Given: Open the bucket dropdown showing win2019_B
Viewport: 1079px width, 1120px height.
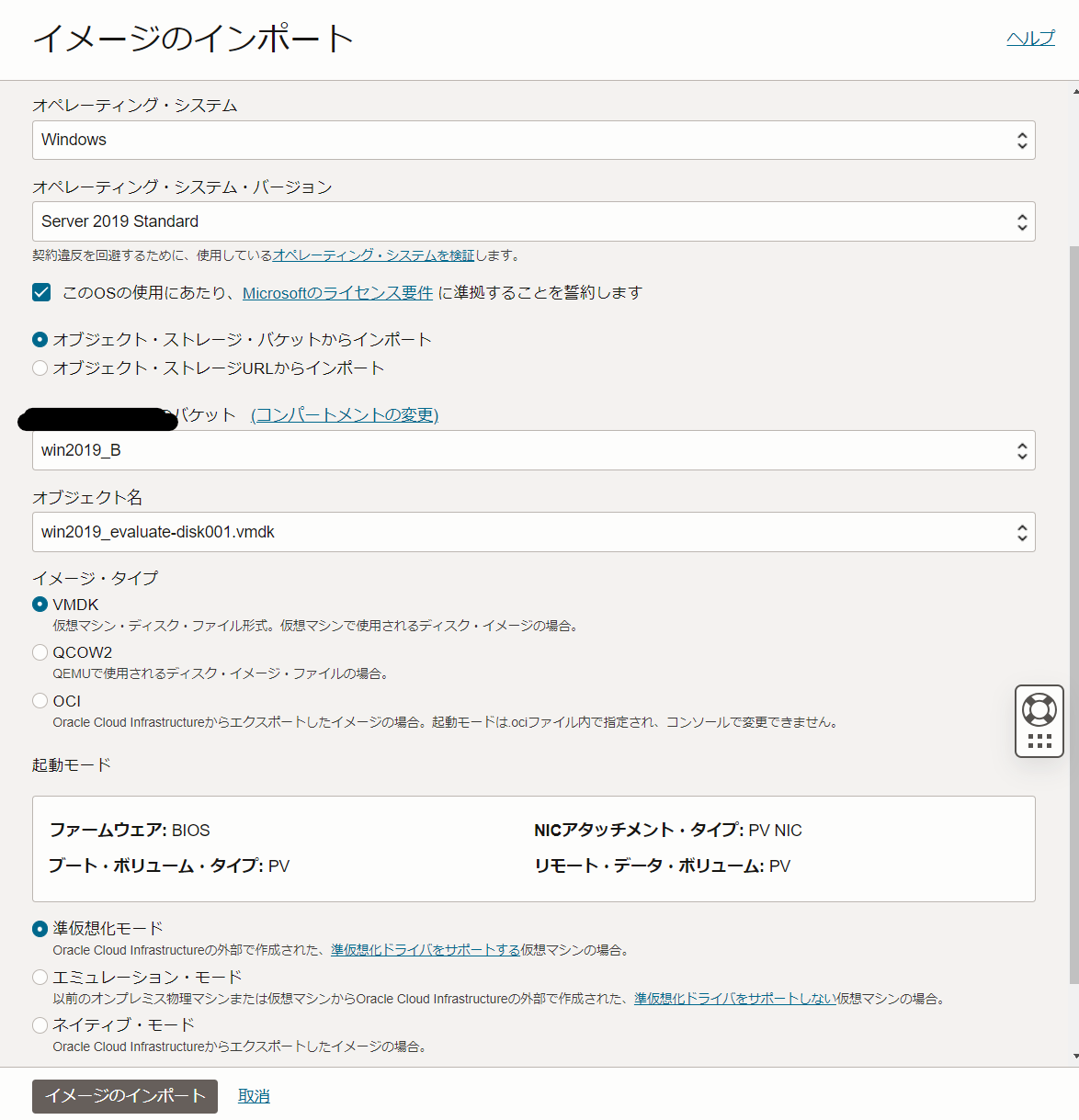Looking at the screenshot, I should (x=534, y=450).
